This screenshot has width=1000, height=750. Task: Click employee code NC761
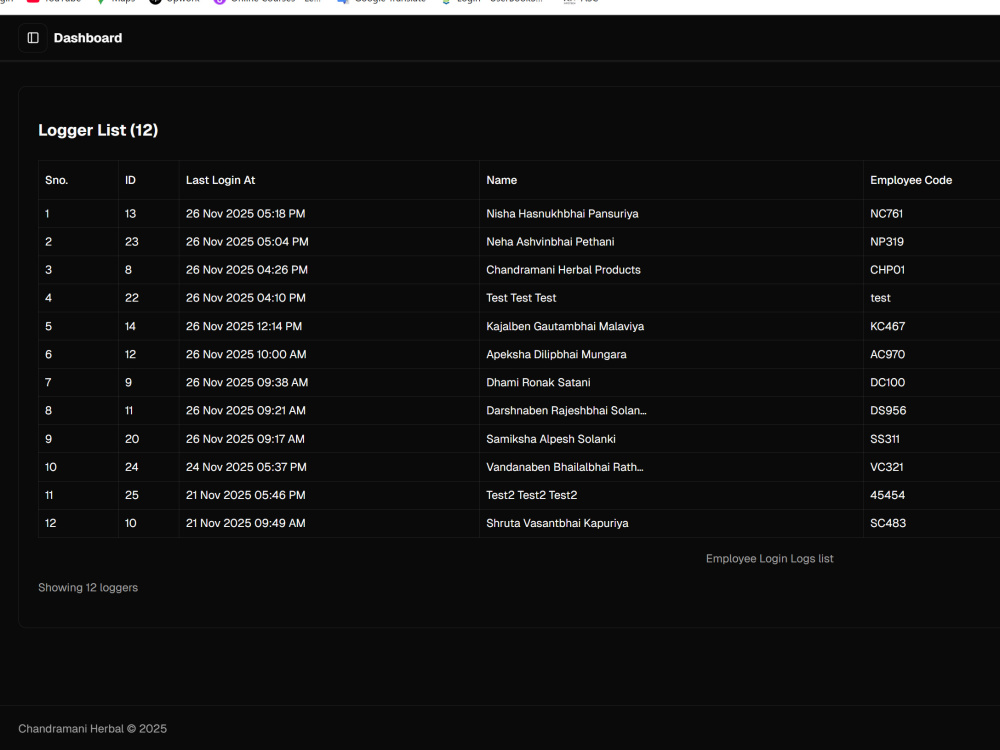click(x=886, y=214)
